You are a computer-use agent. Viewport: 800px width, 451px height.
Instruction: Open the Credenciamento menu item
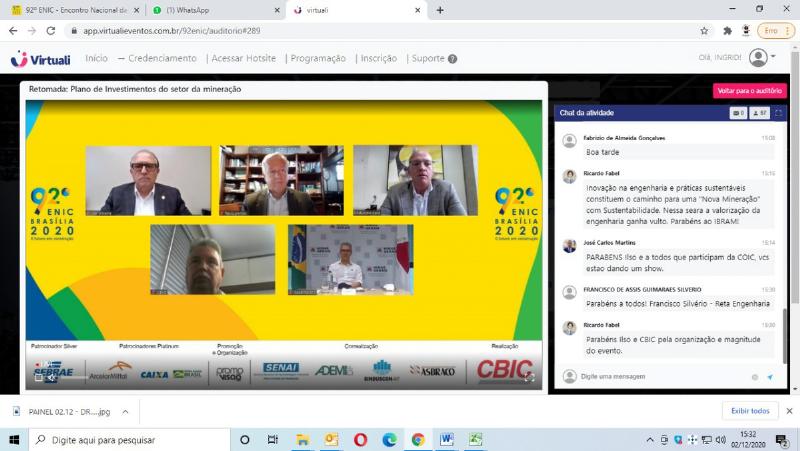162,58
